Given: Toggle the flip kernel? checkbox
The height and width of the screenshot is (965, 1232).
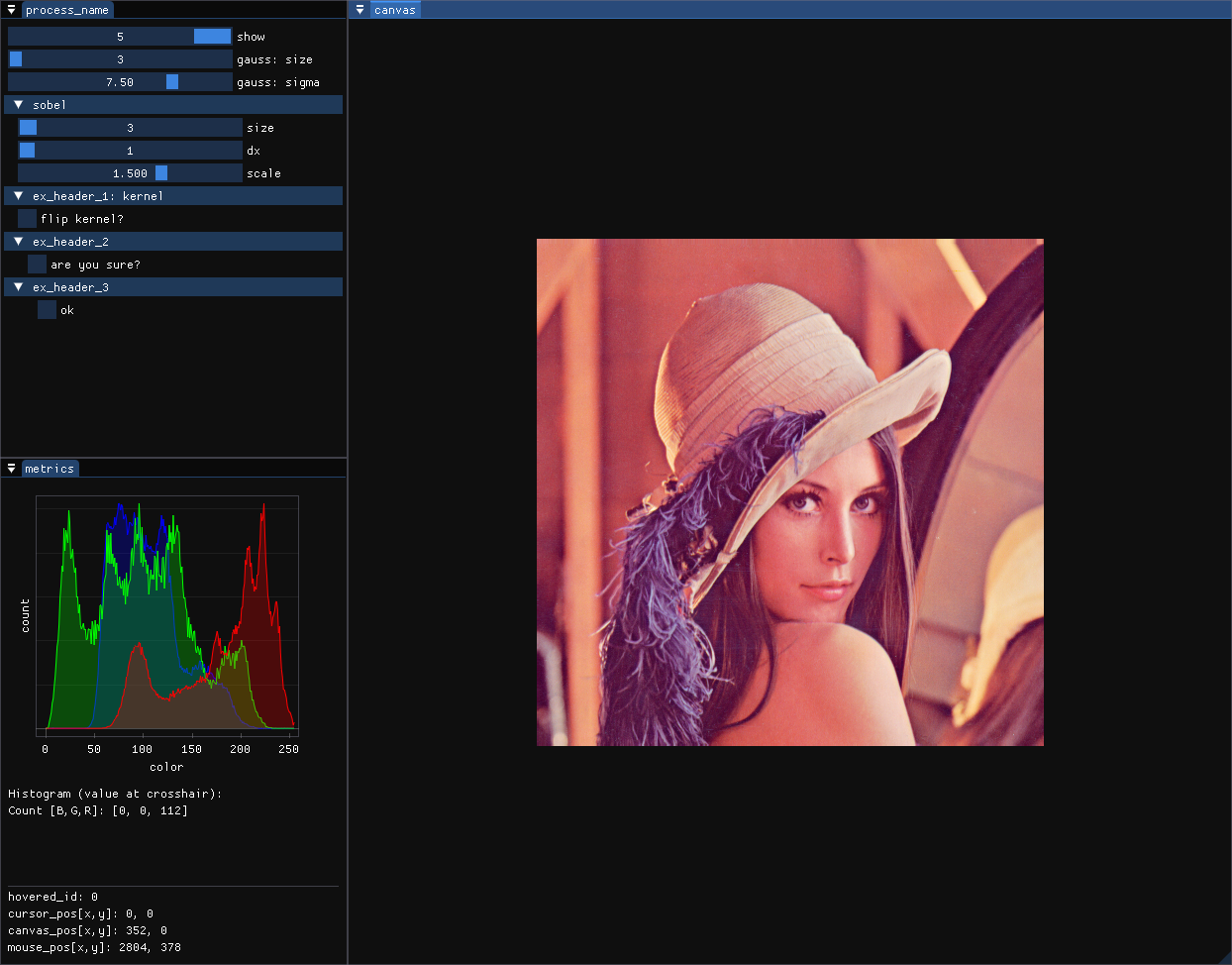Looking at the screenshot, I should pos(27,218).
